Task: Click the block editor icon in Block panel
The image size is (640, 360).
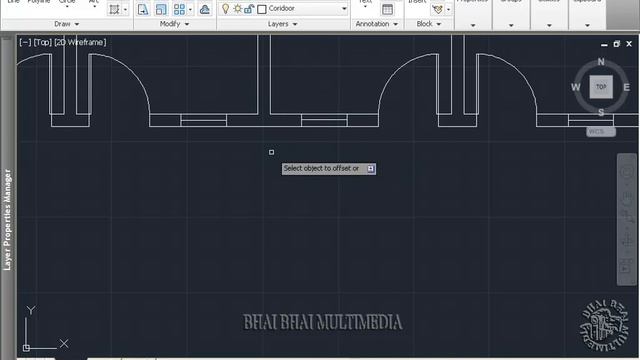Action: (x=437, y=9)
